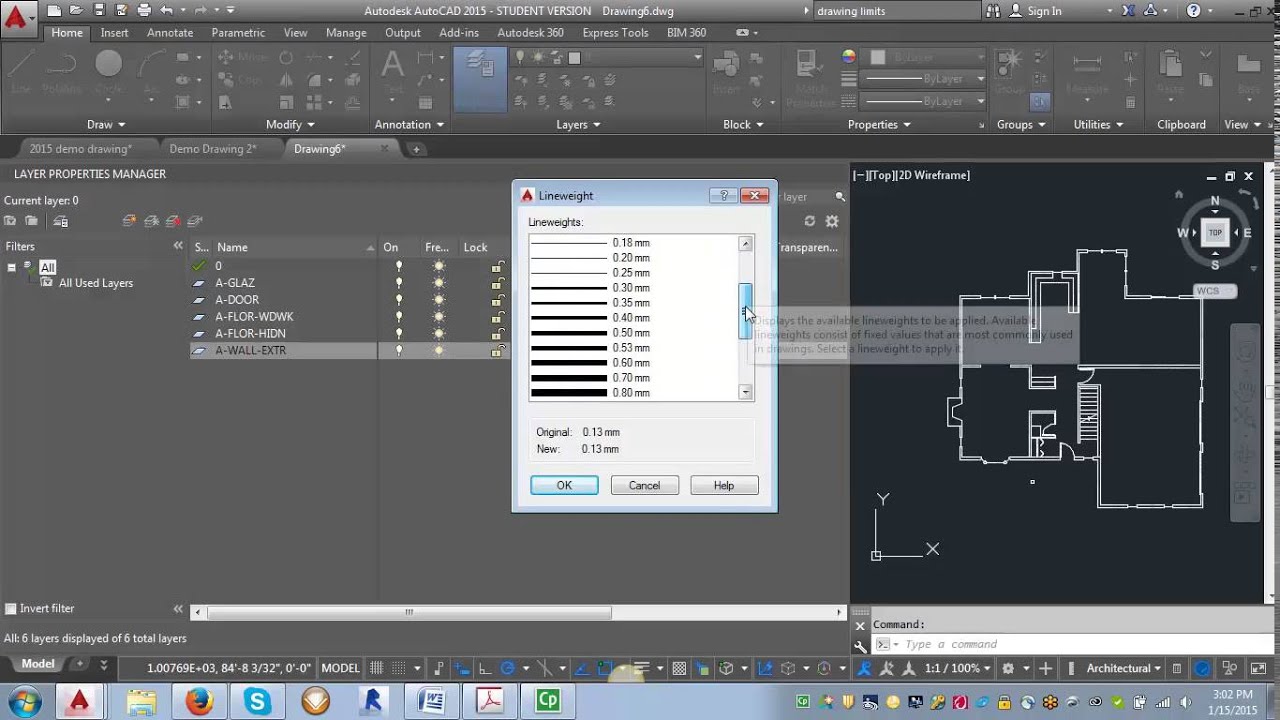1280x720 pixels.
Task: Open the 1:1 / 100% annotation scale dropdown
Action: pos(957,668)
